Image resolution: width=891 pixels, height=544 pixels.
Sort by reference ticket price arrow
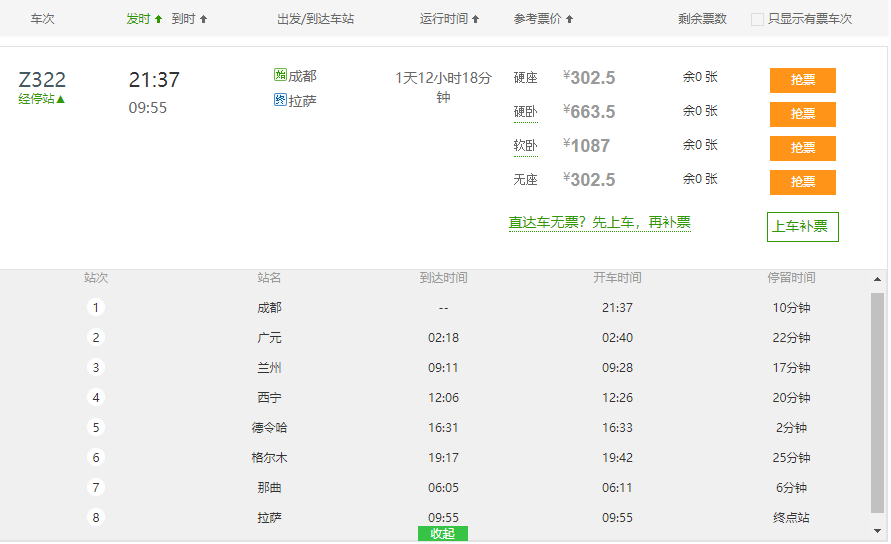coord(569,19)
